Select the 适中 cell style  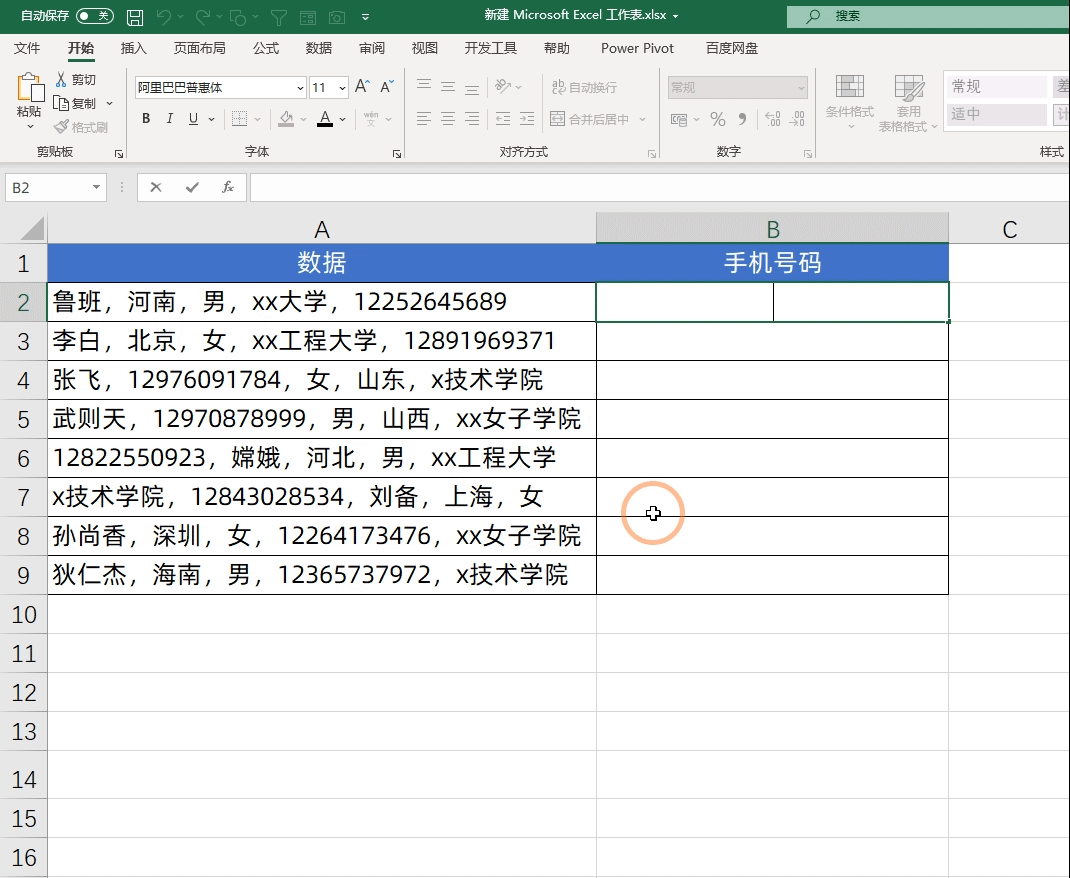point(996,114)
